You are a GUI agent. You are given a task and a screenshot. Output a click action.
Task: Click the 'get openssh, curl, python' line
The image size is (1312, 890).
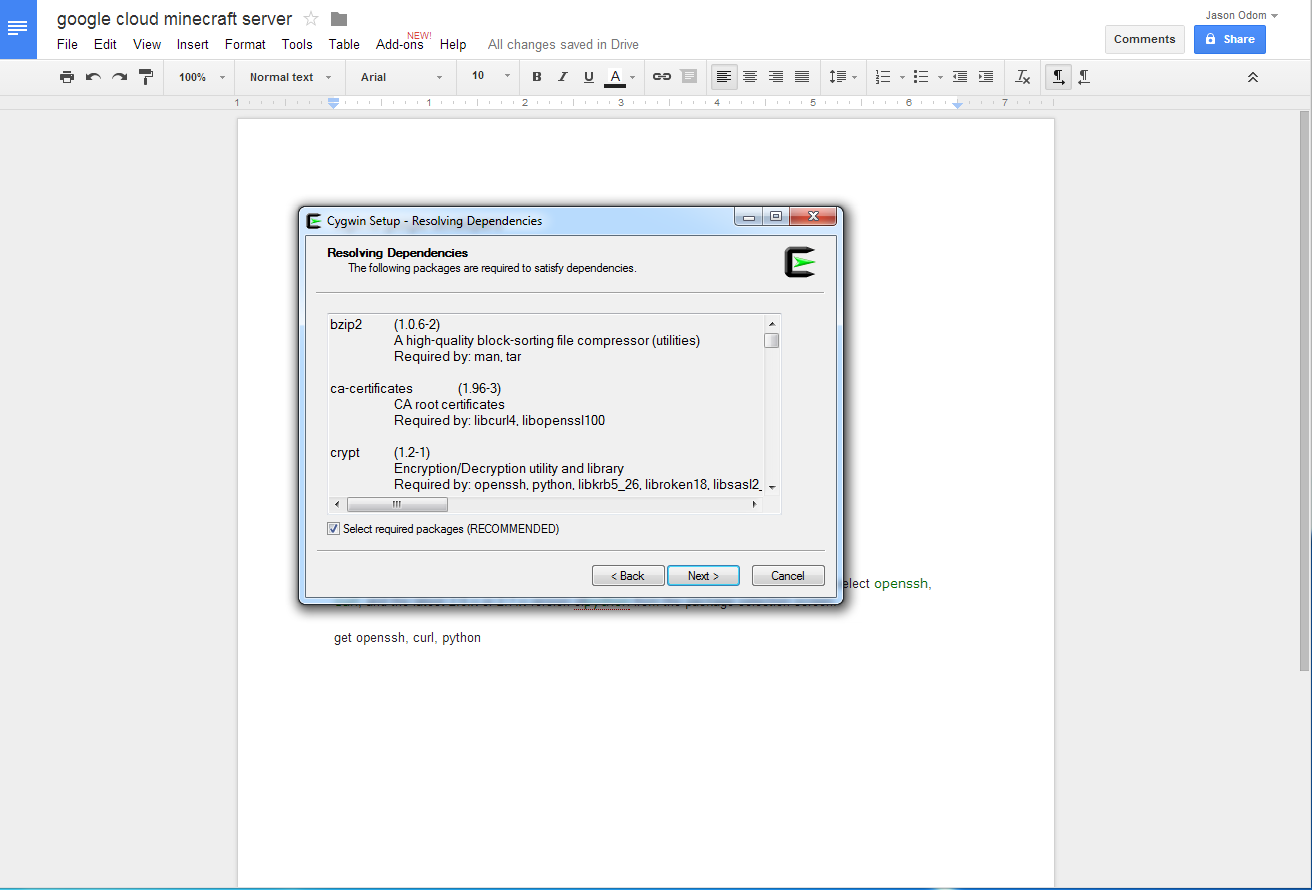pos(407,638)
